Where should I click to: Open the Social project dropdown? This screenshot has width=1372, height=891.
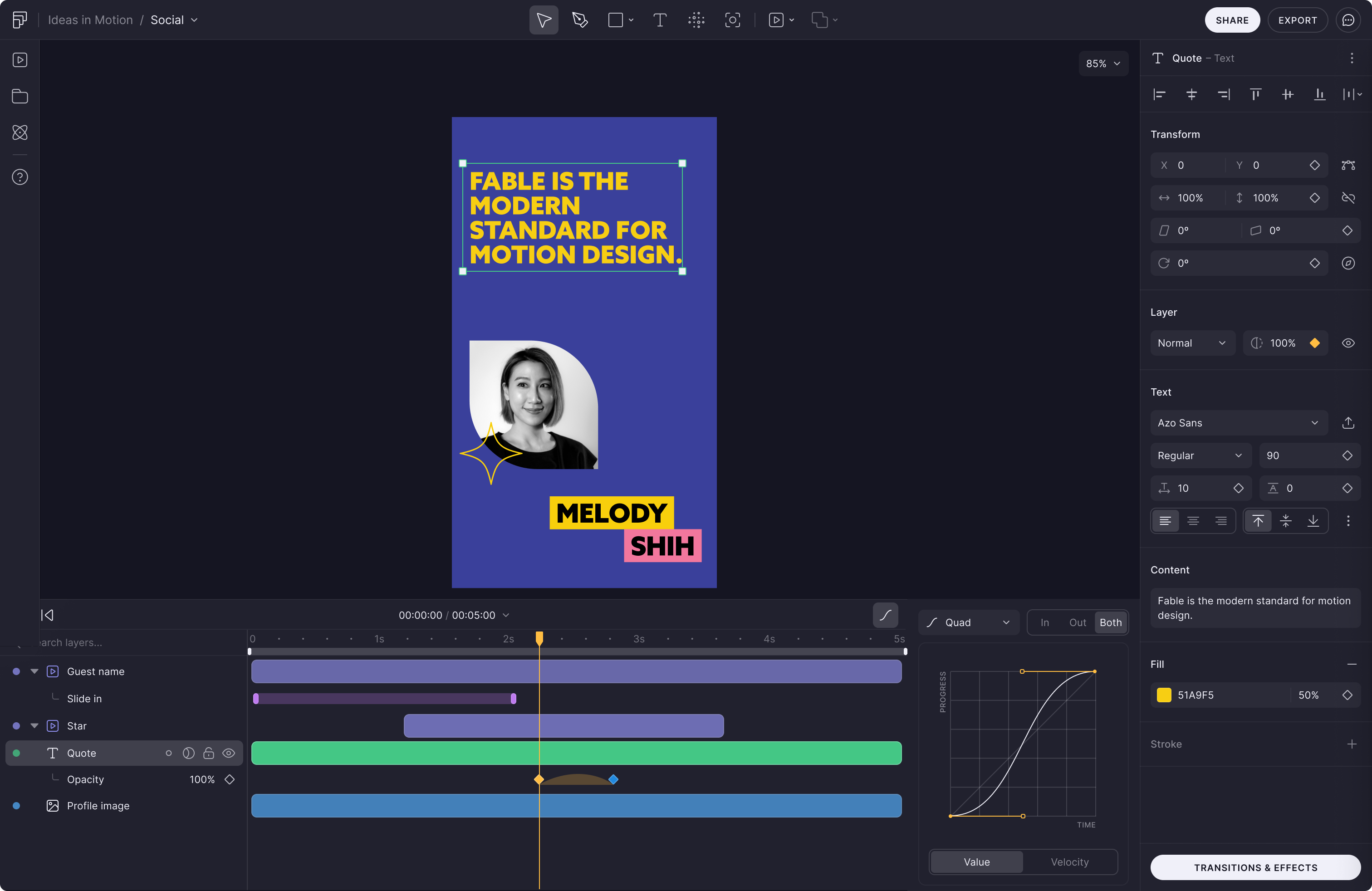(x=173, y=19)
